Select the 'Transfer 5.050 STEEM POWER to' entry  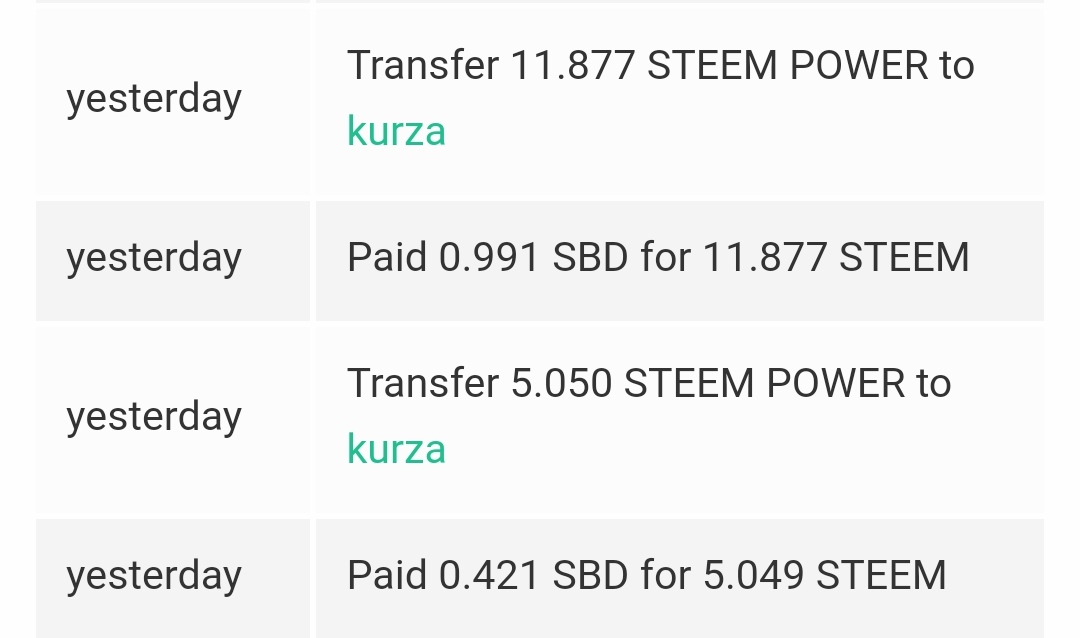[x=649, y=383]
